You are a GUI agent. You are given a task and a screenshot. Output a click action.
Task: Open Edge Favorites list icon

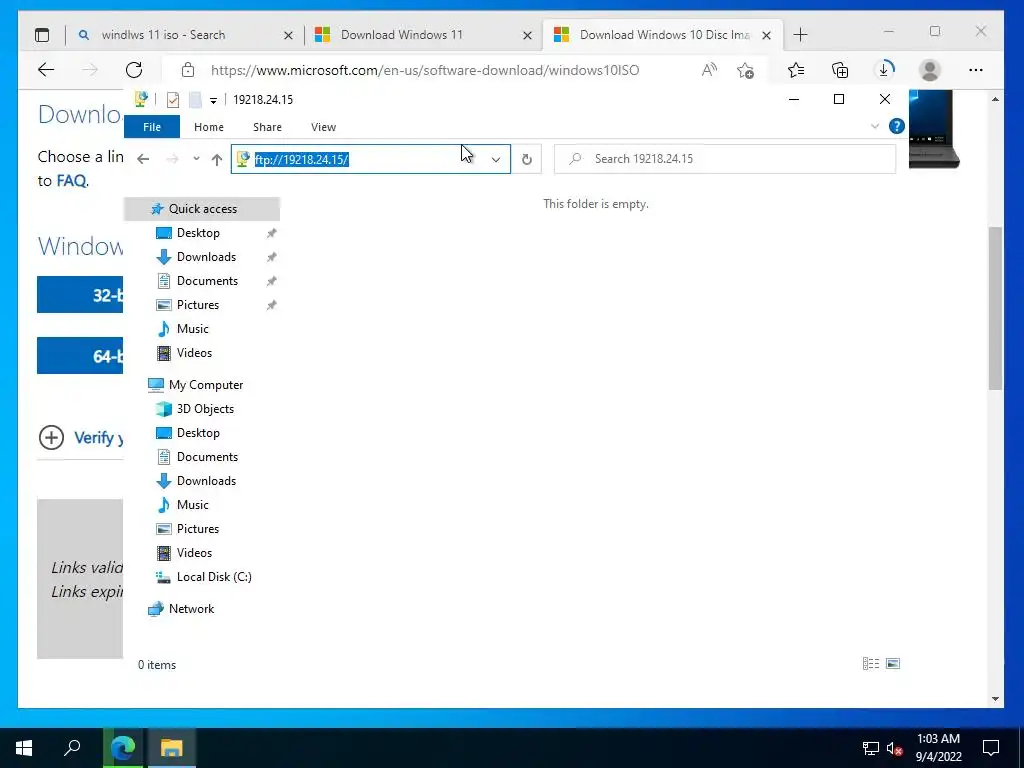pos(795,70)
